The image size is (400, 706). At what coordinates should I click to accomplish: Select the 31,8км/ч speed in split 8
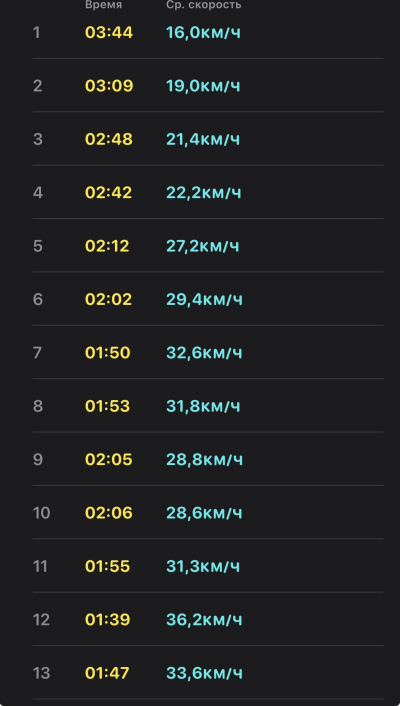pyautogui.click(x=203, y=406)
